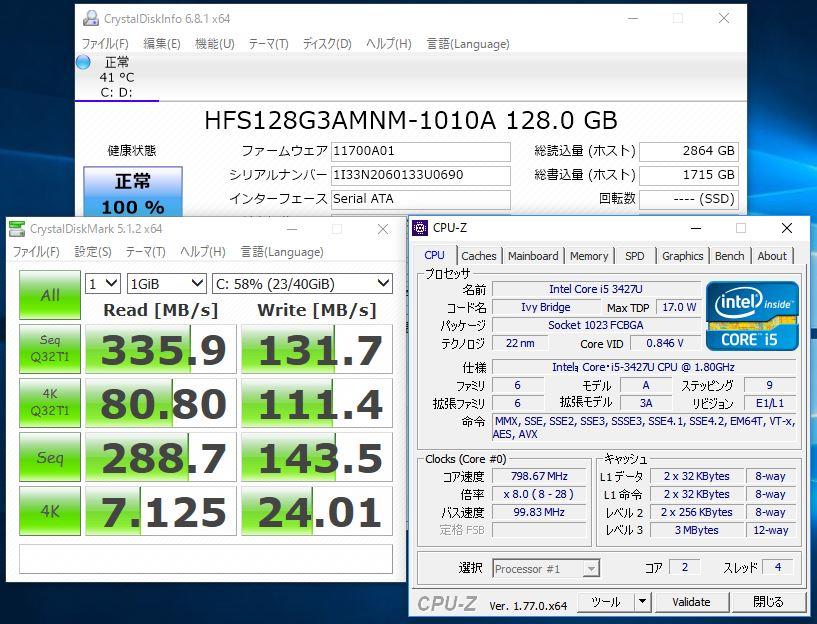Select the CPU tab in CPU-Z

click(x=434, y=255)
